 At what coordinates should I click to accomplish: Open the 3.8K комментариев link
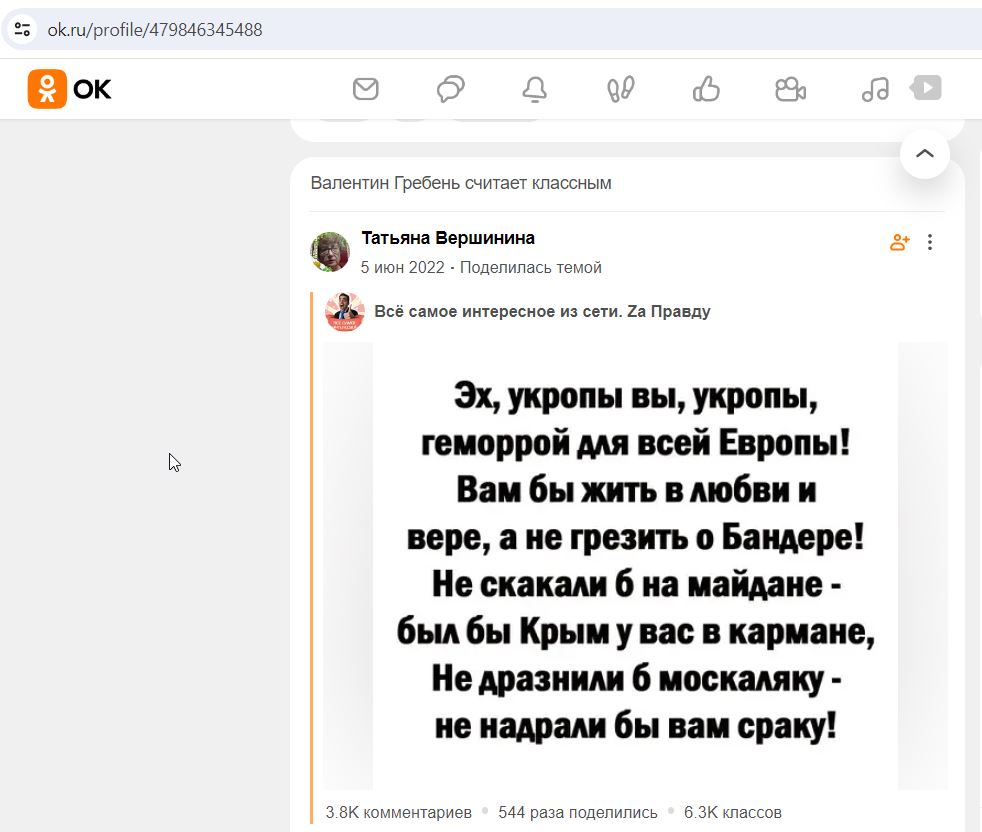pos(398,813)
